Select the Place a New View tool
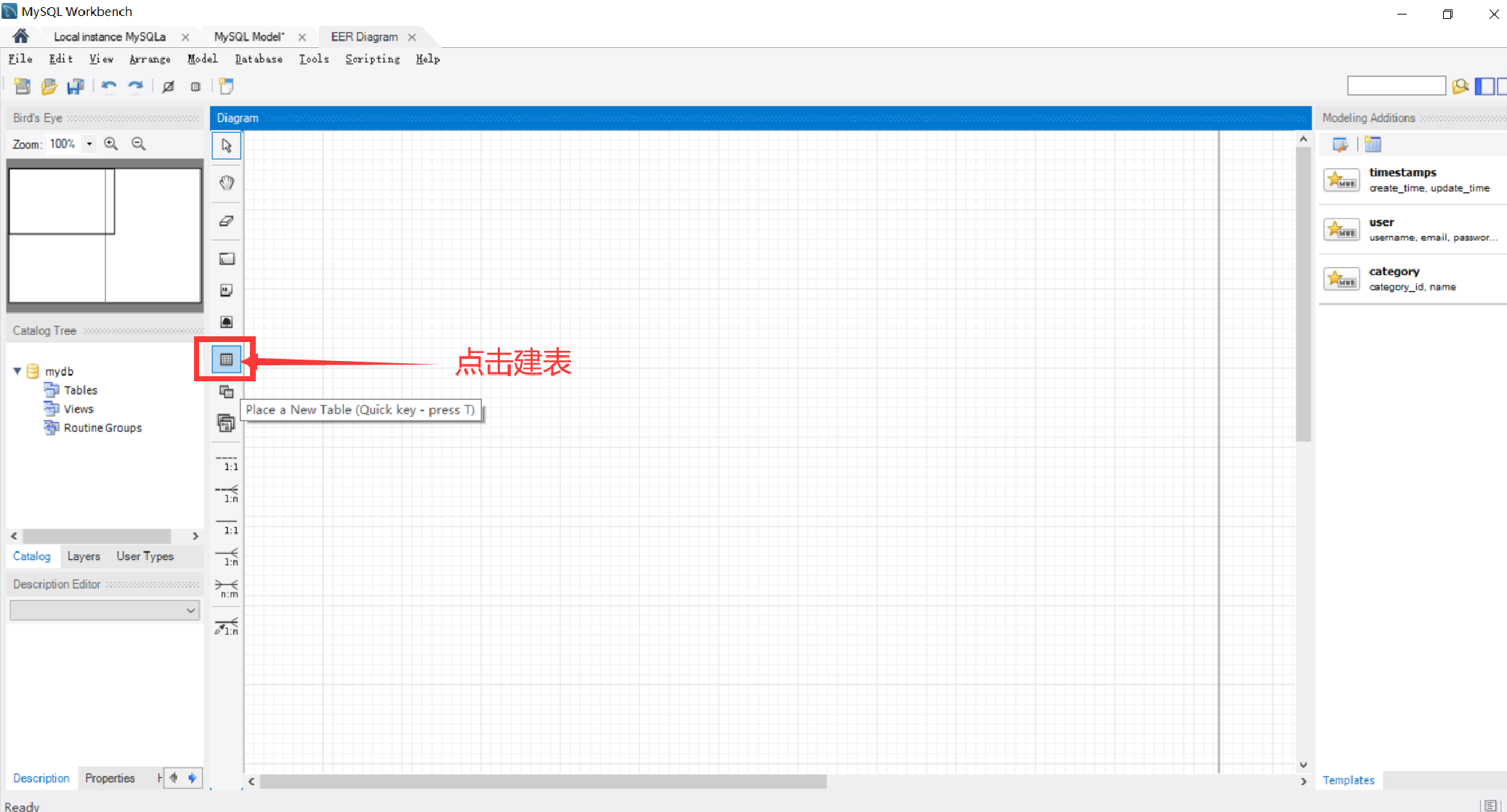The height and width of the screenshot is (812, 1507). (226, 391)
